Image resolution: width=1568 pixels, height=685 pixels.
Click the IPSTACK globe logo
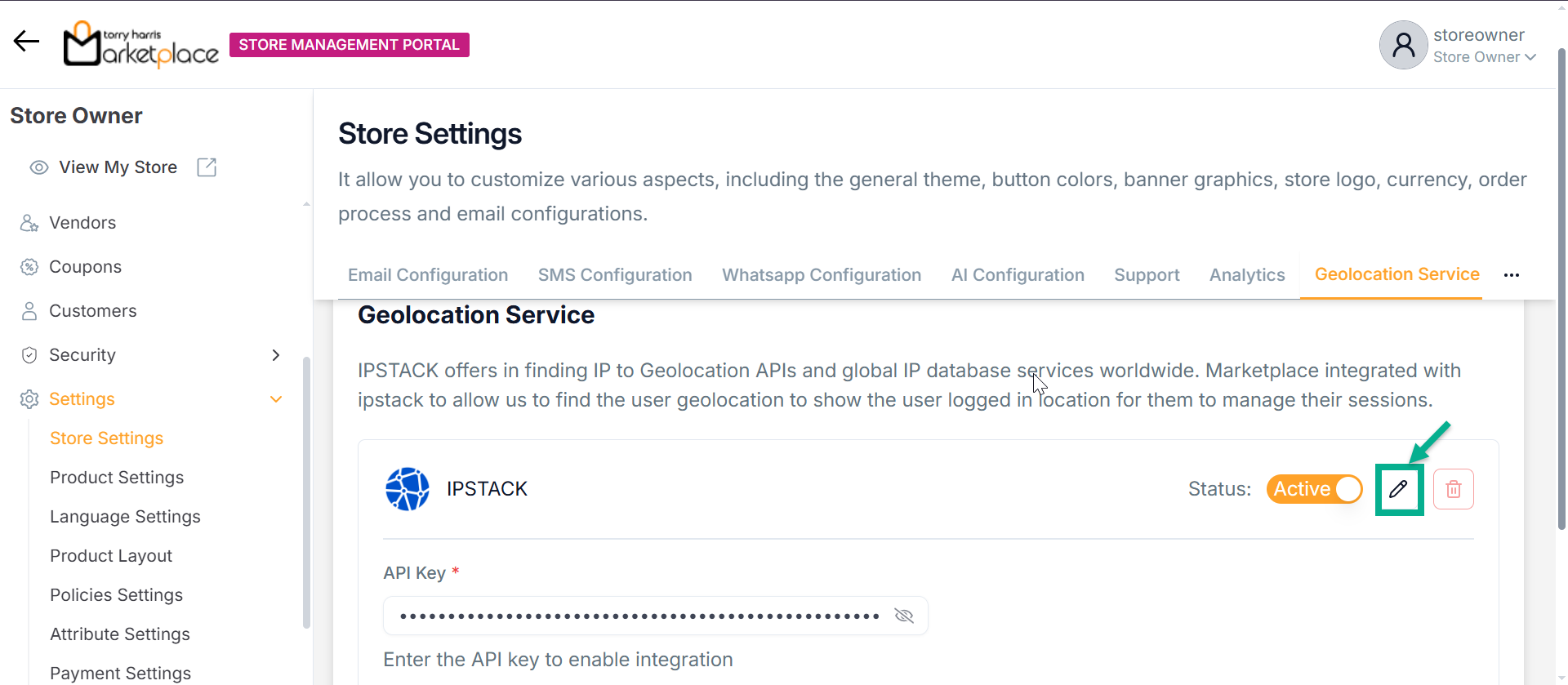coord(407,489)
